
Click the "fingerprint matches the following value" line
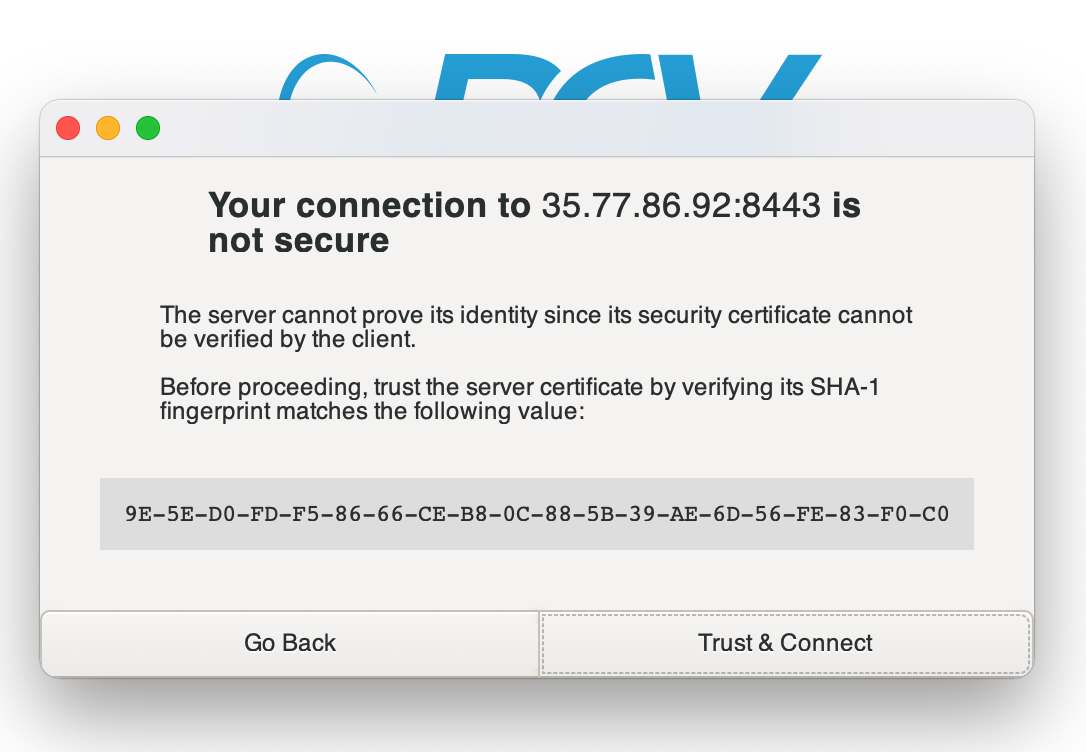click(x=371, y=411)
